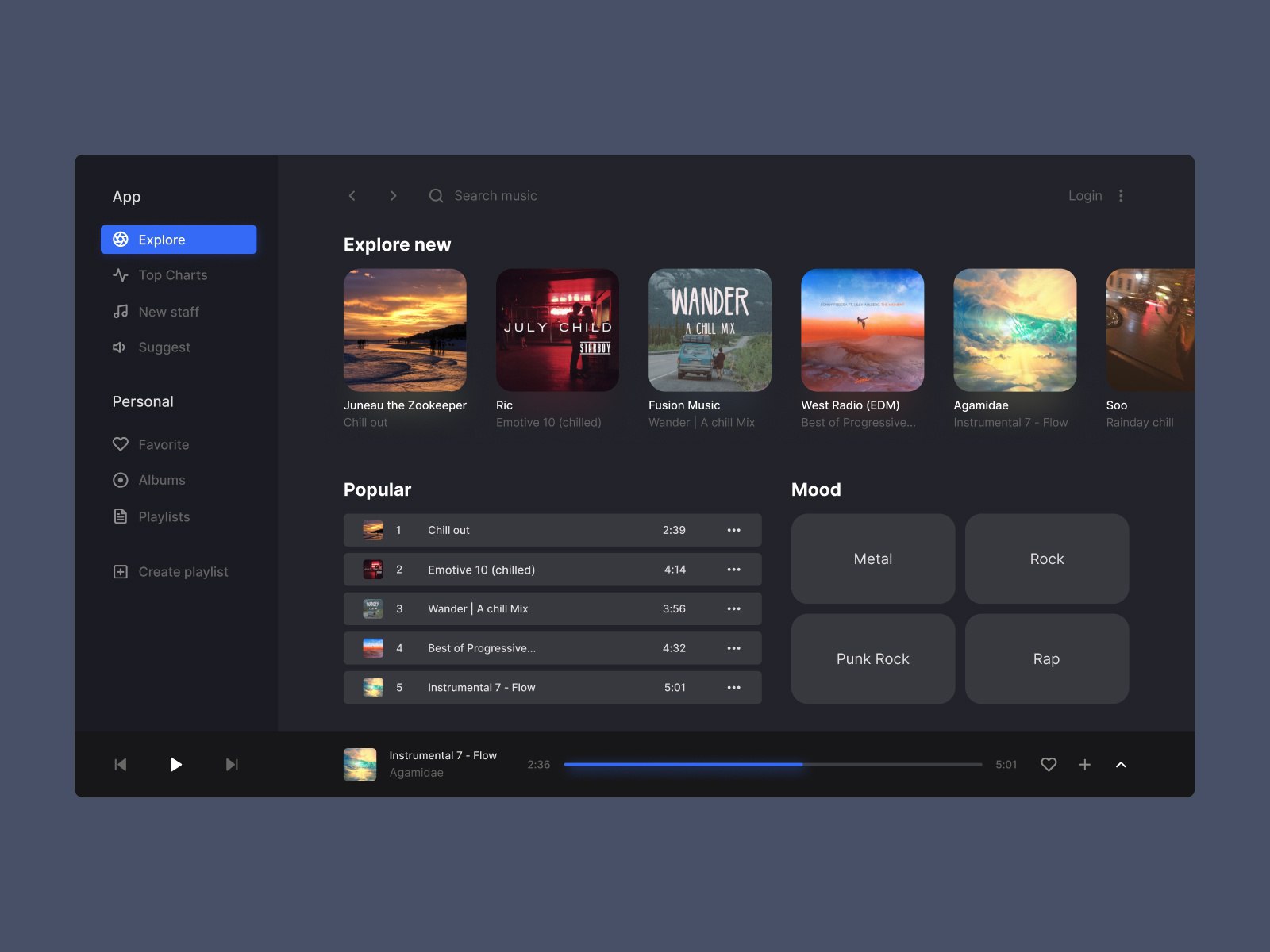This screenshot has width=1270, height=952.
Task: Click Fusion Music title
Action: (684, 405)
